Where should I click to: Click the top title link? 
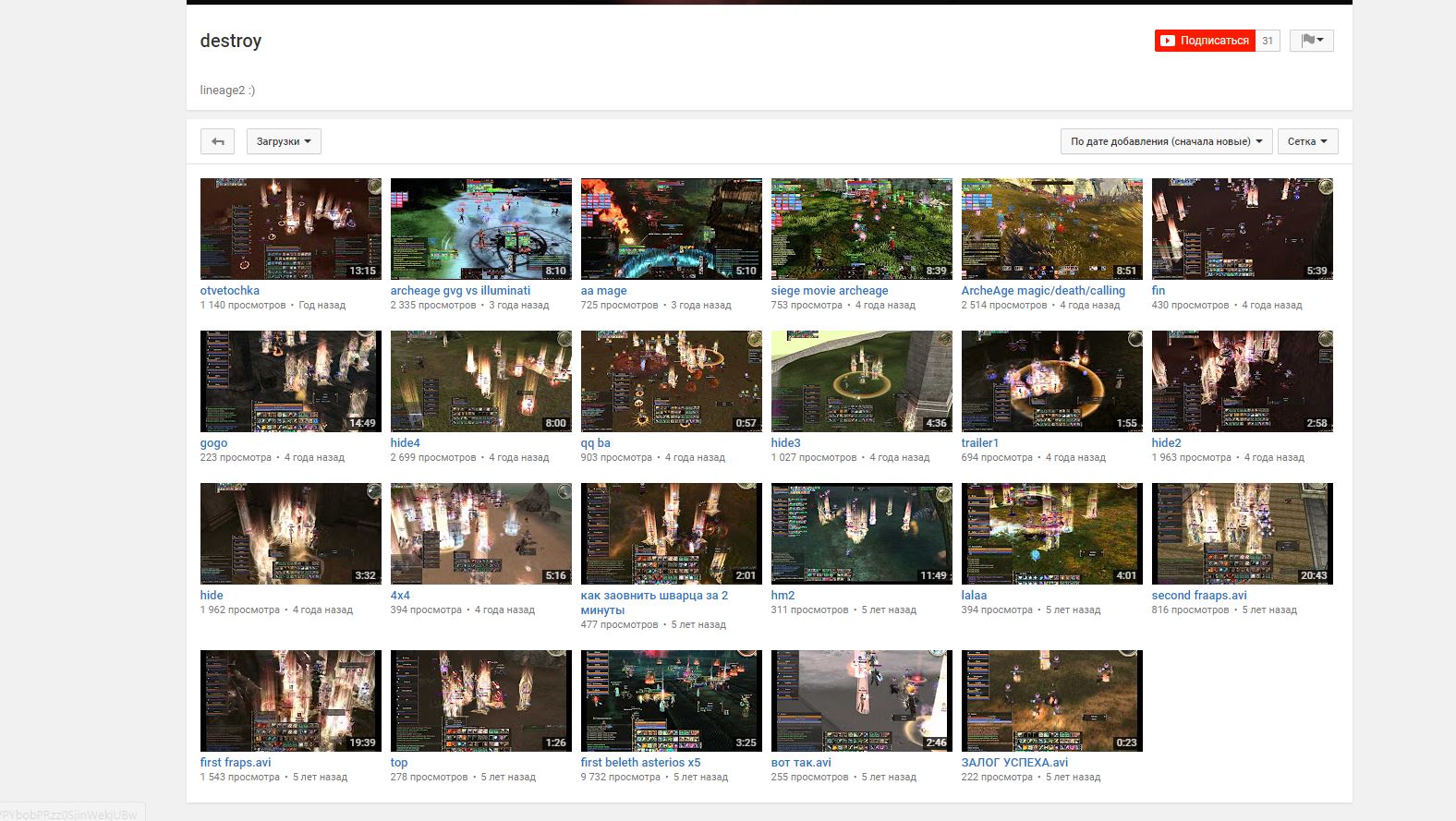pos(399,762)
